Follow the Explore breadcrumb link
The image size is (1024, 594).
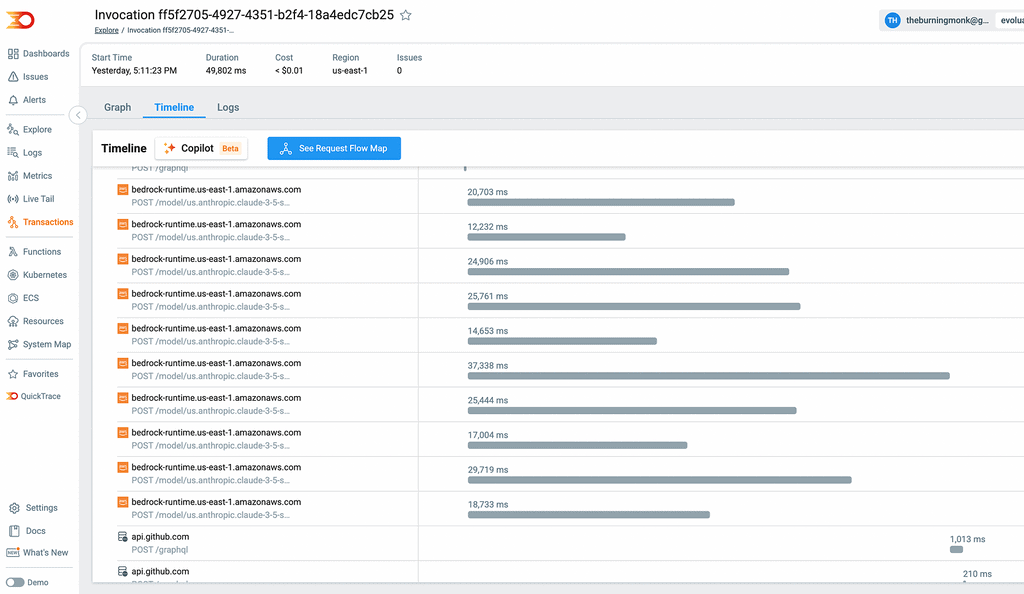coord(106,31)
